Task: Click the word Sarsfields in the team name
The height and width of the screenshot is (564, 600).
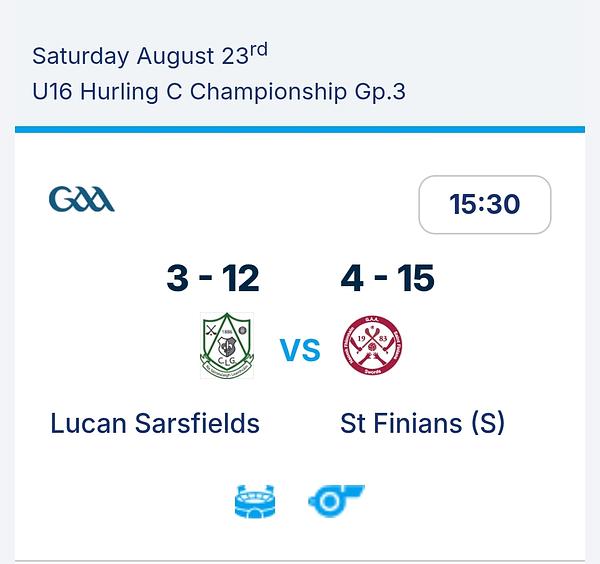Action: pos(197,424)
